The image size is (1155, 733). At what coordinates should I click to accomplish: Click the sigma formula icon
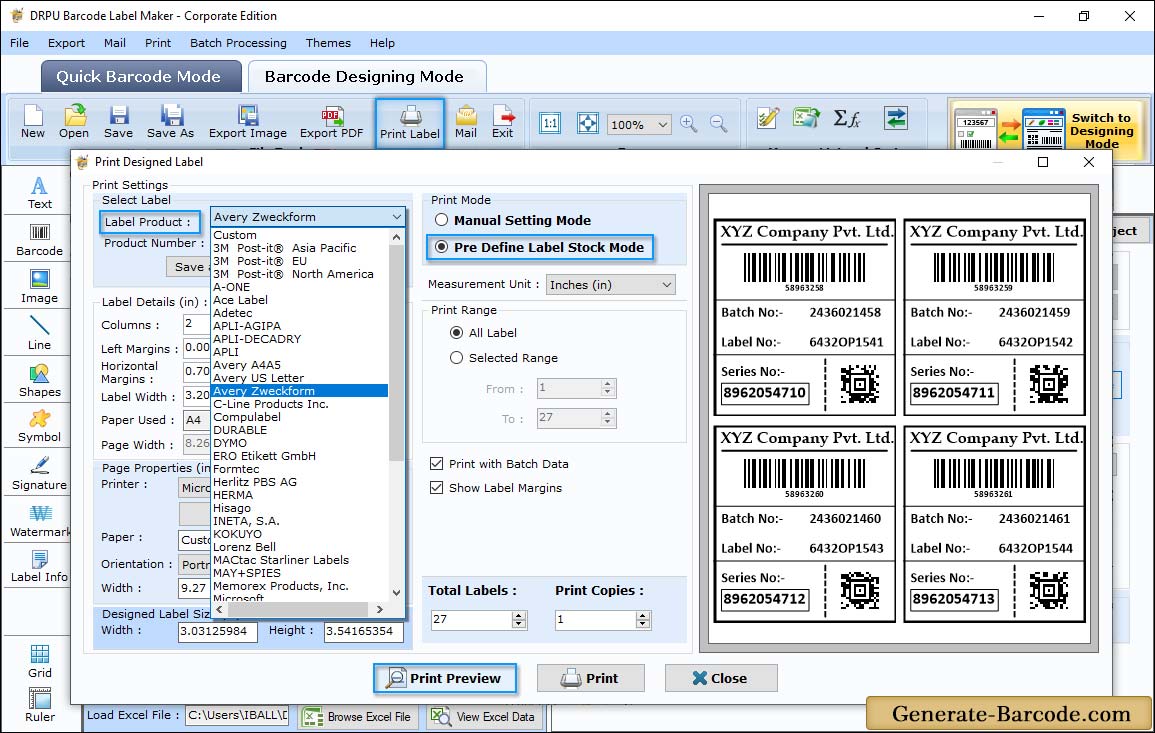point(846,118)
